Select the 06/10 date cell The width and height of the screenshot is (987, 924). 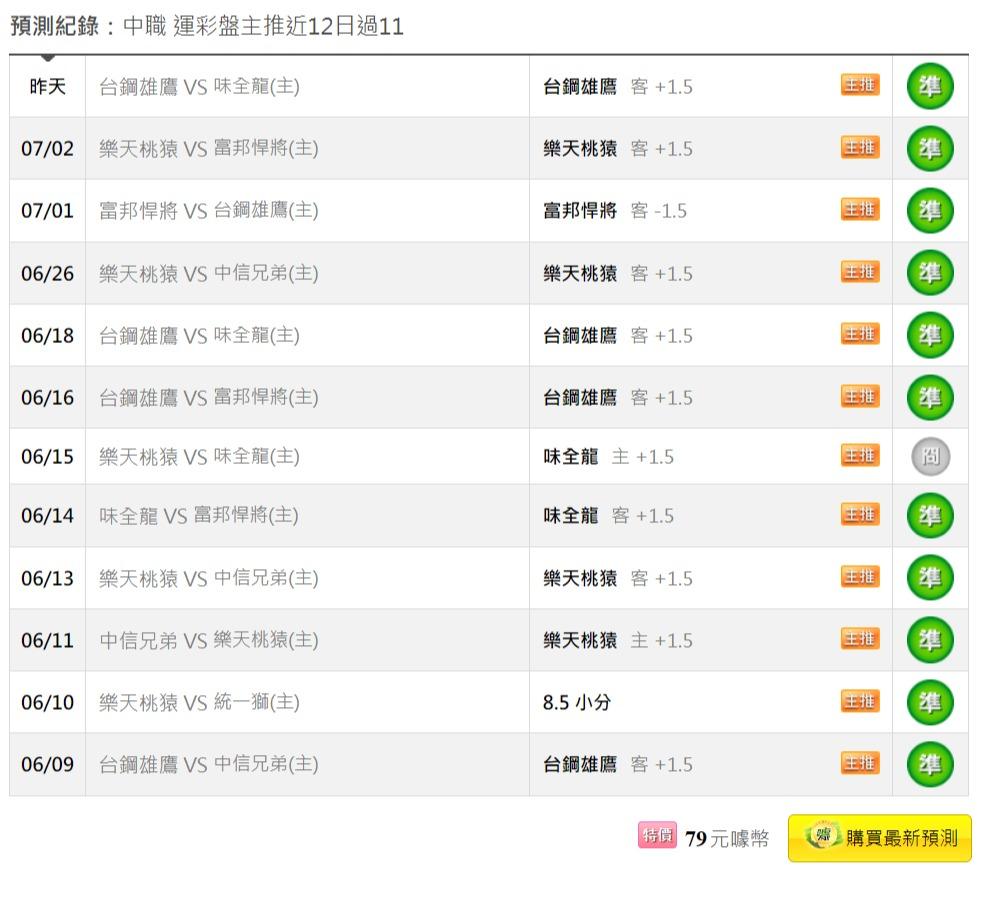[47, 702]
